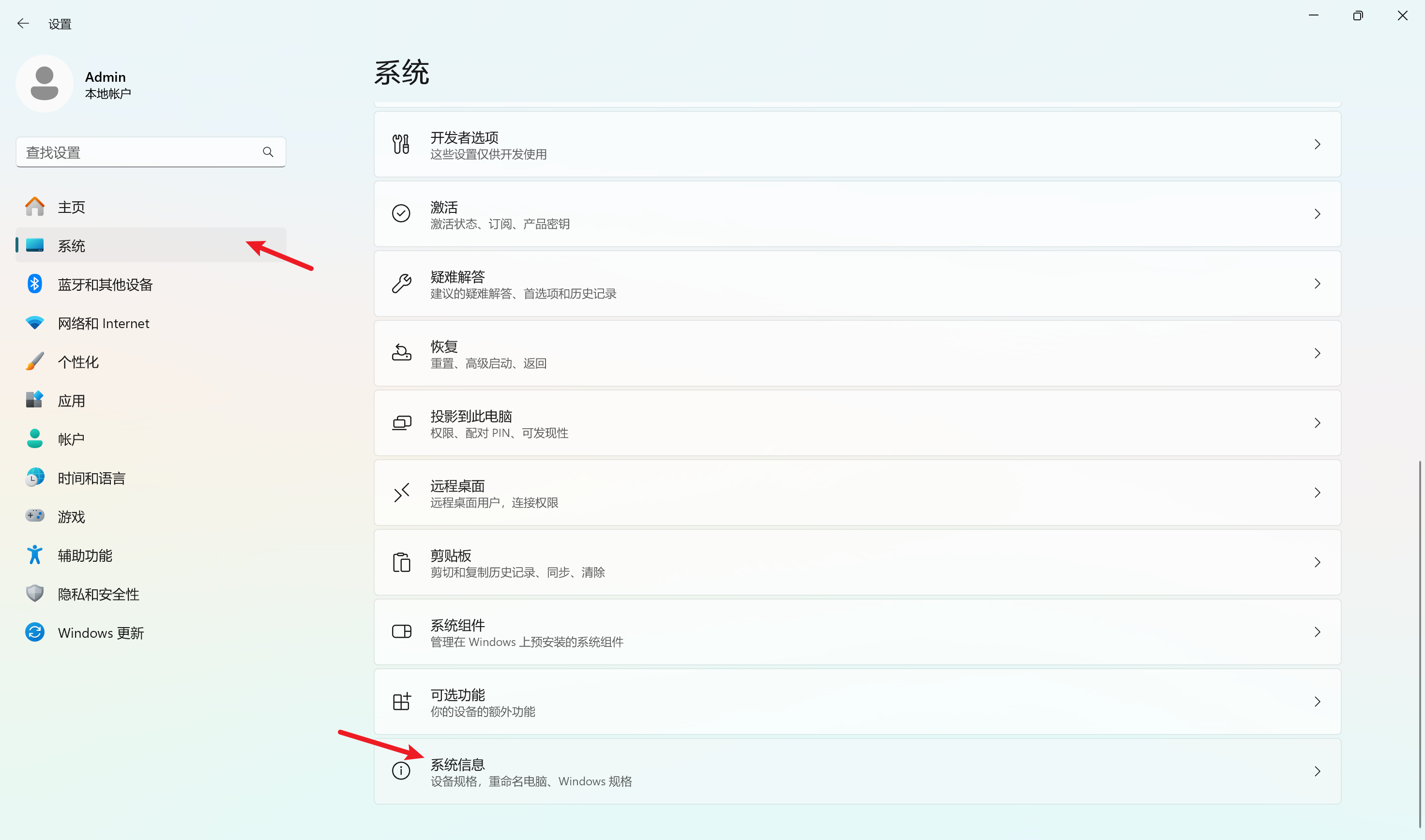The width and height of the screenshot is (1425, 840).
Task: Click the Recovery icon
Action: [401, 353]
